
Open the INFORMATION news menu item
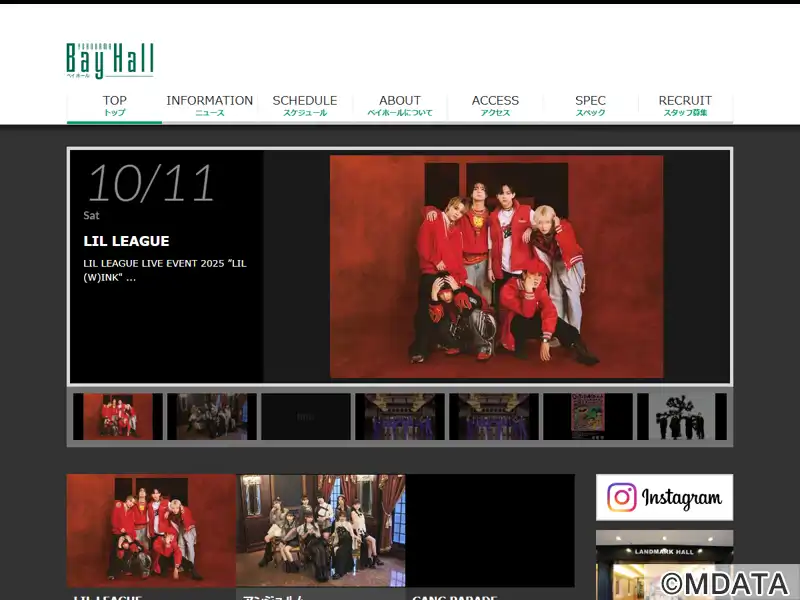click(210, 106)
